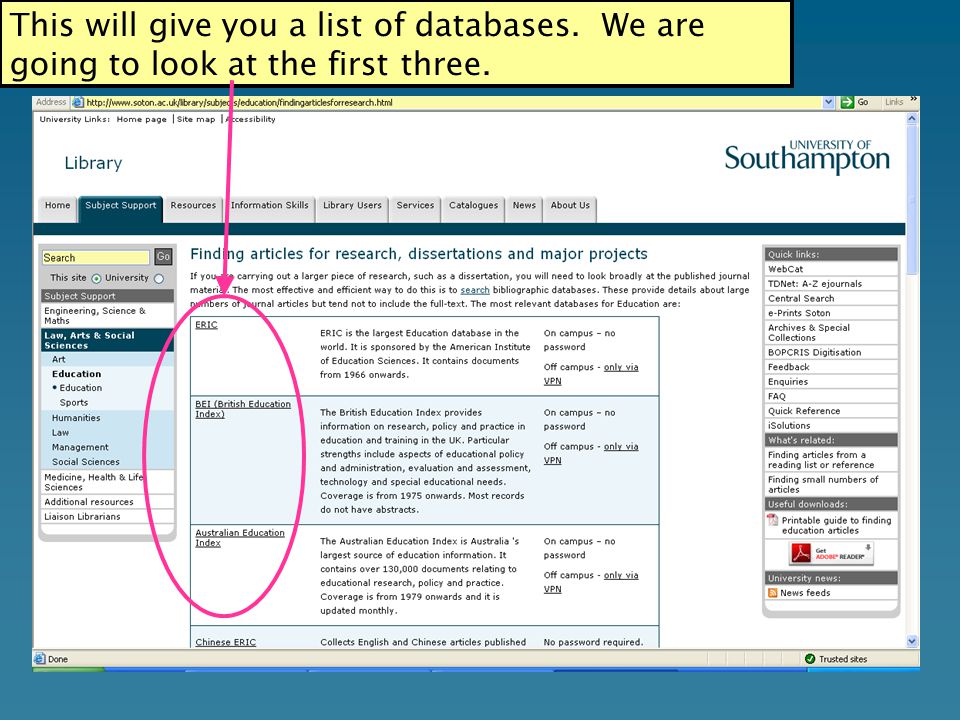
Task: Click the RSS icon beside News feeds
Action: pyautogui.click(x=773, y=593)
